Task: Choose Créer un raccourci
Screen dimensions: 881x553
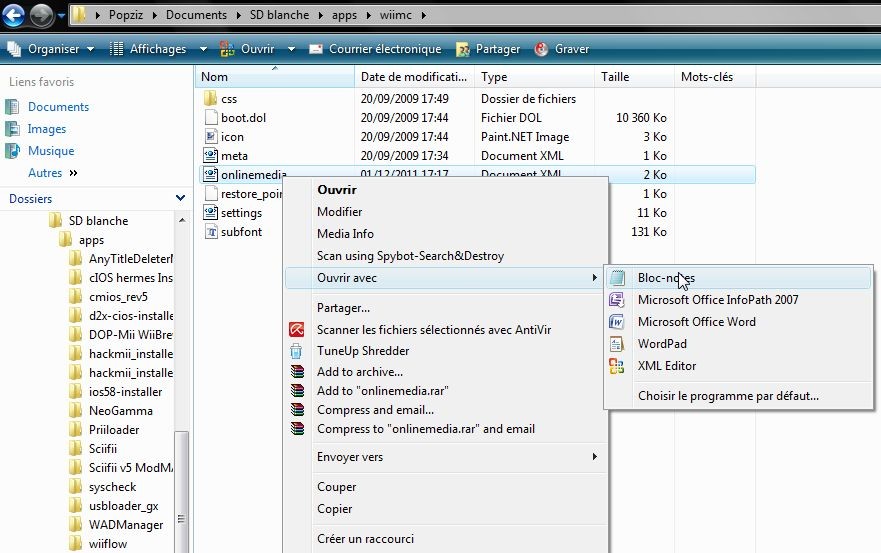Action: 447,538
